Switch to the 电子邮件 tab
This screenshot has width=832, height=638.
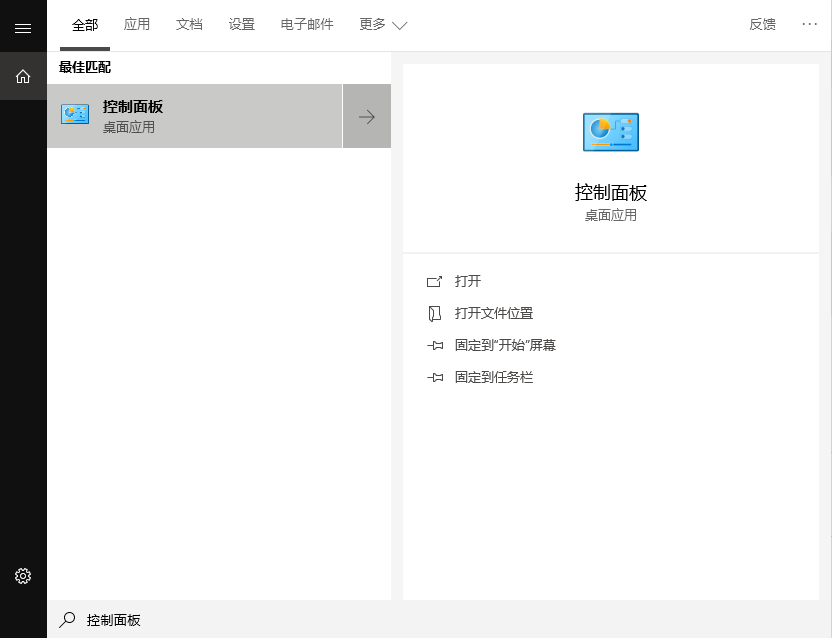coord(307,24)
